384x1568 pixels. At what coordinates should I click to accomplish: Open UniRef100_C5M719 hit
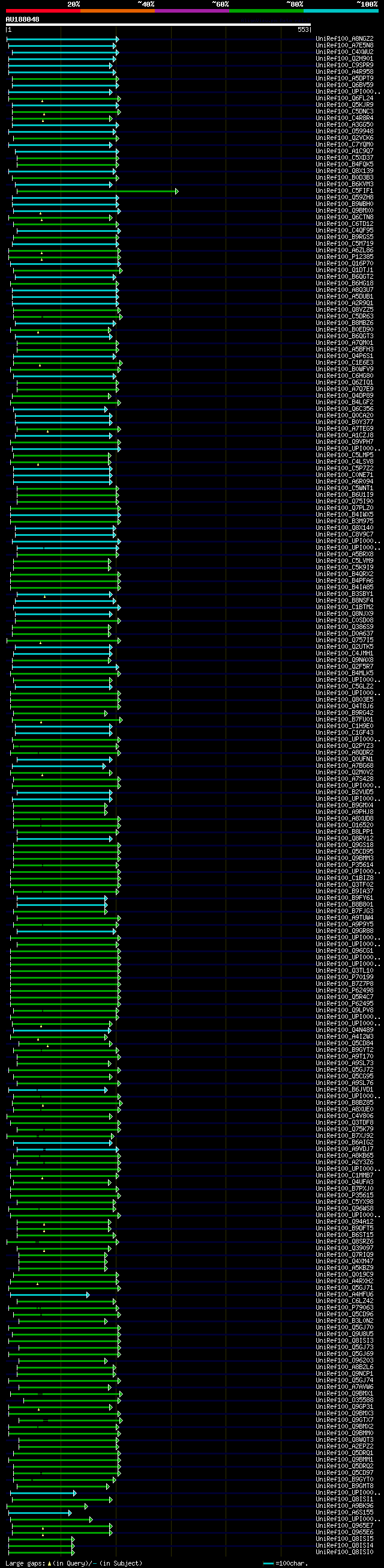click(344, 244)
